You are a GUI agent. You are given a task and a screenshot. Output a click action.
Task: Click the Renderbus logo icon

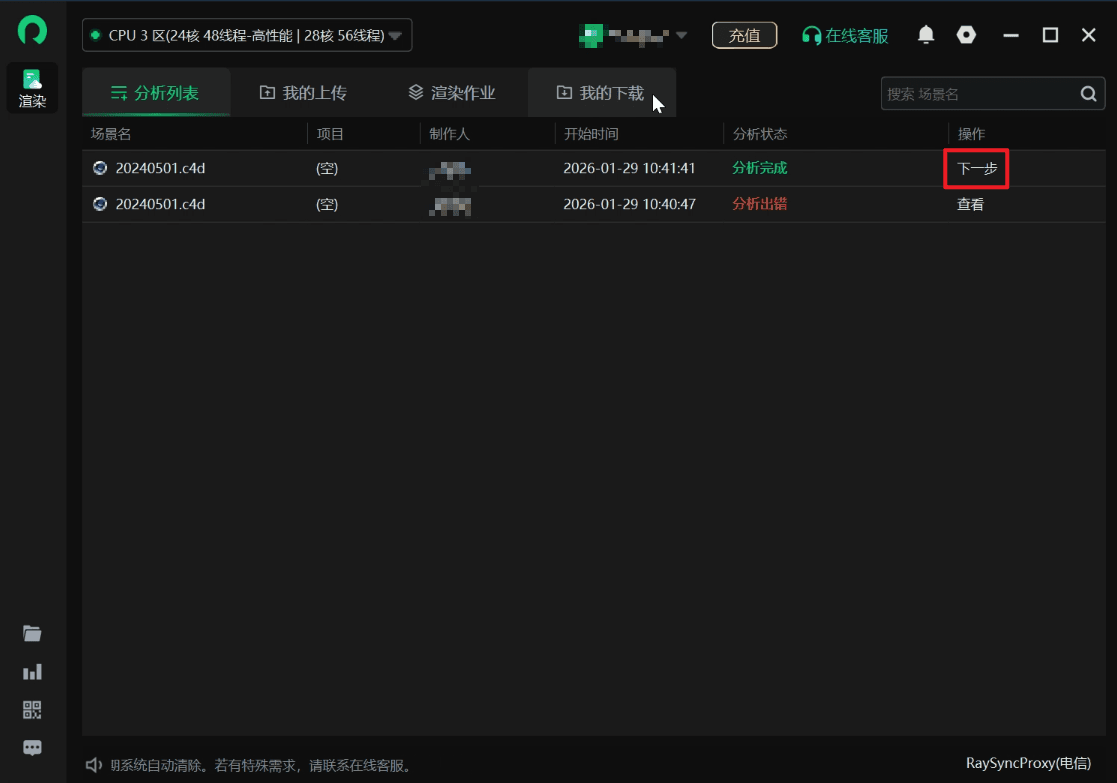32,30
